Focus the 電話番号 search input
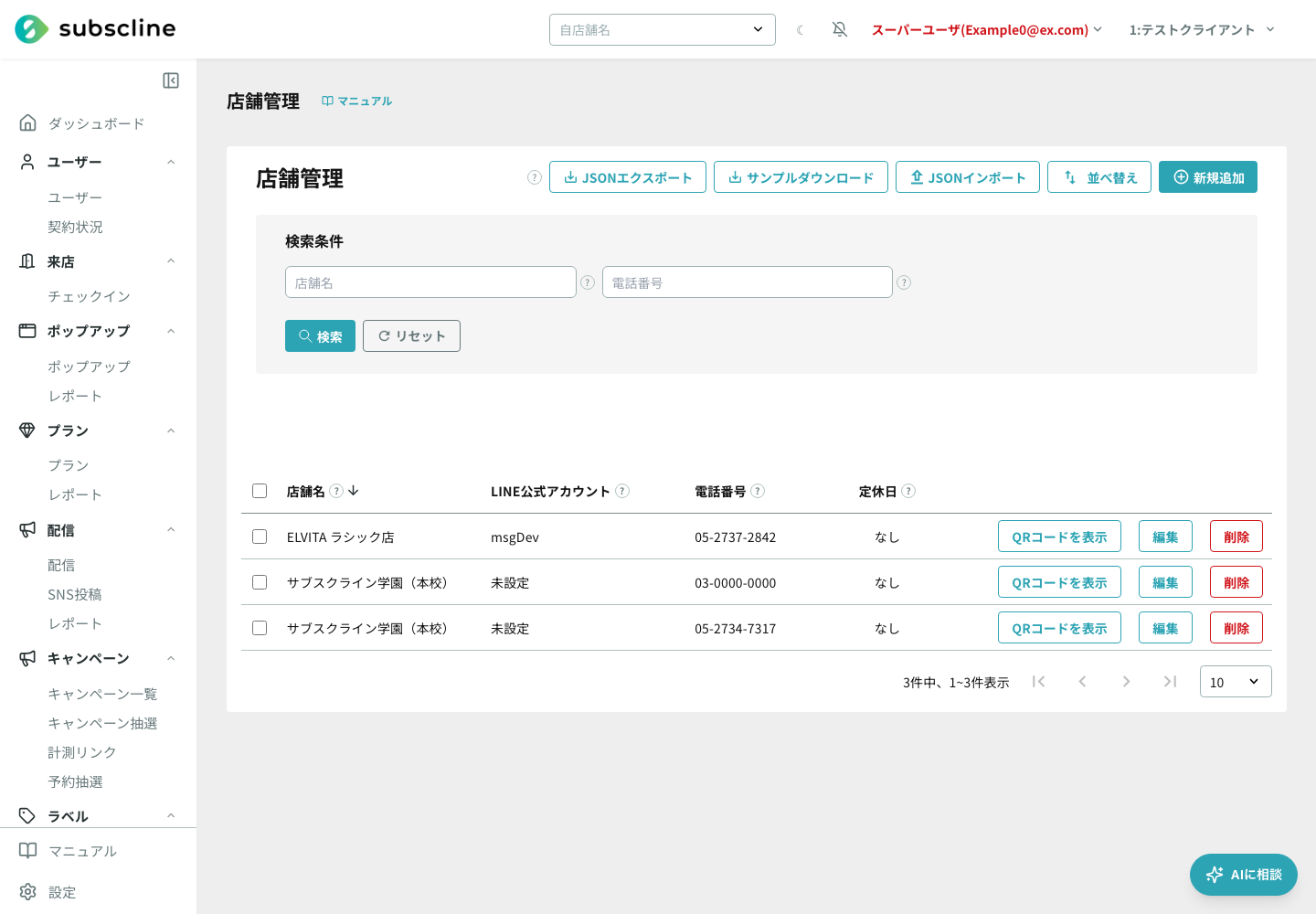Screen dimensions: 1316x914 pyautogui.click(x=748, y=282)
